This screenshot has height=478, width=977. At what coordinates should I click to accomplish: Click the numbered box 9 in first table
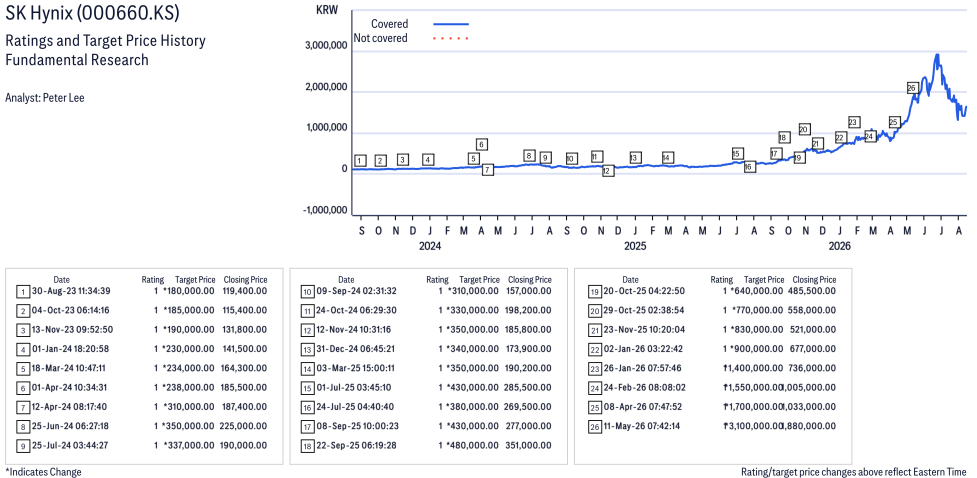coord(22,446)
